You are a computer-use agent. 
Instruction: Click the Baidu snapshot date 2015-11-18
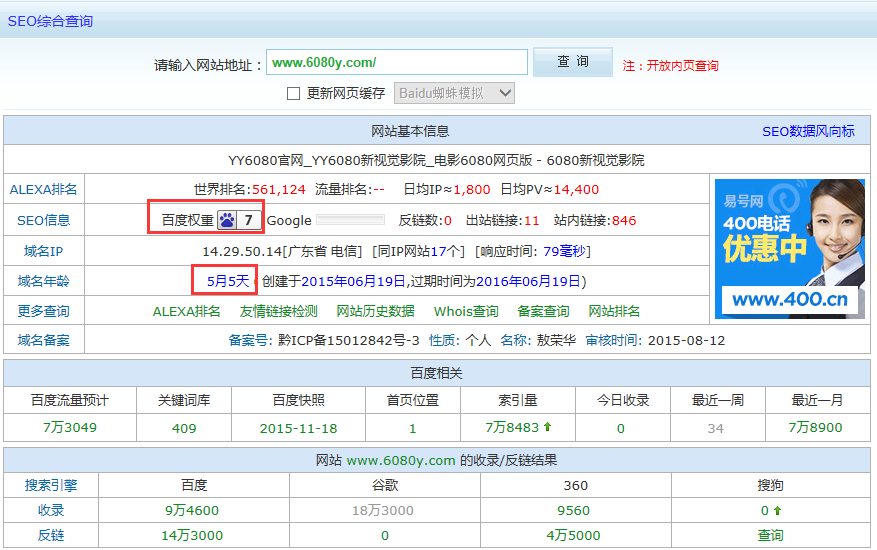299,429
